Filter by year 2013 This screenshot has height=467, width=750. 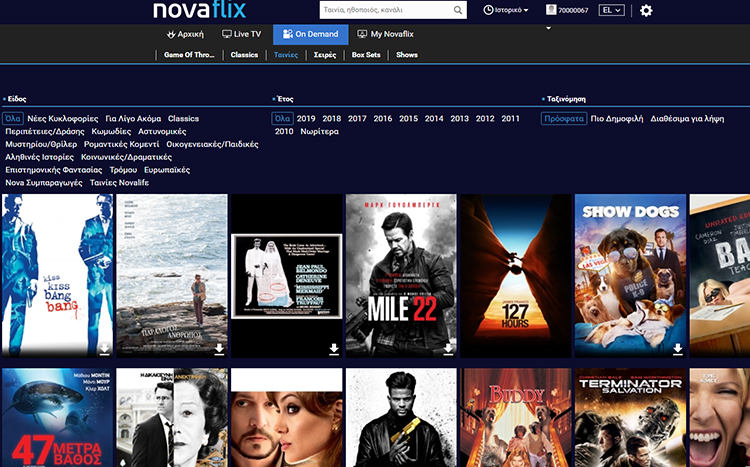(459, 119)
